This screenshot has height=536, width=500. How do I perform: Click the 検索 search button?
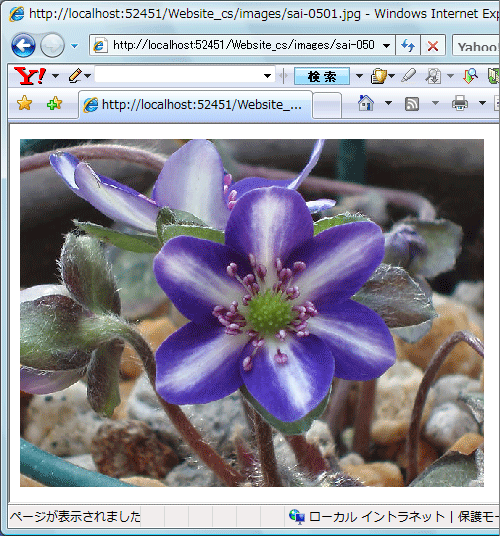click(322, 76)
